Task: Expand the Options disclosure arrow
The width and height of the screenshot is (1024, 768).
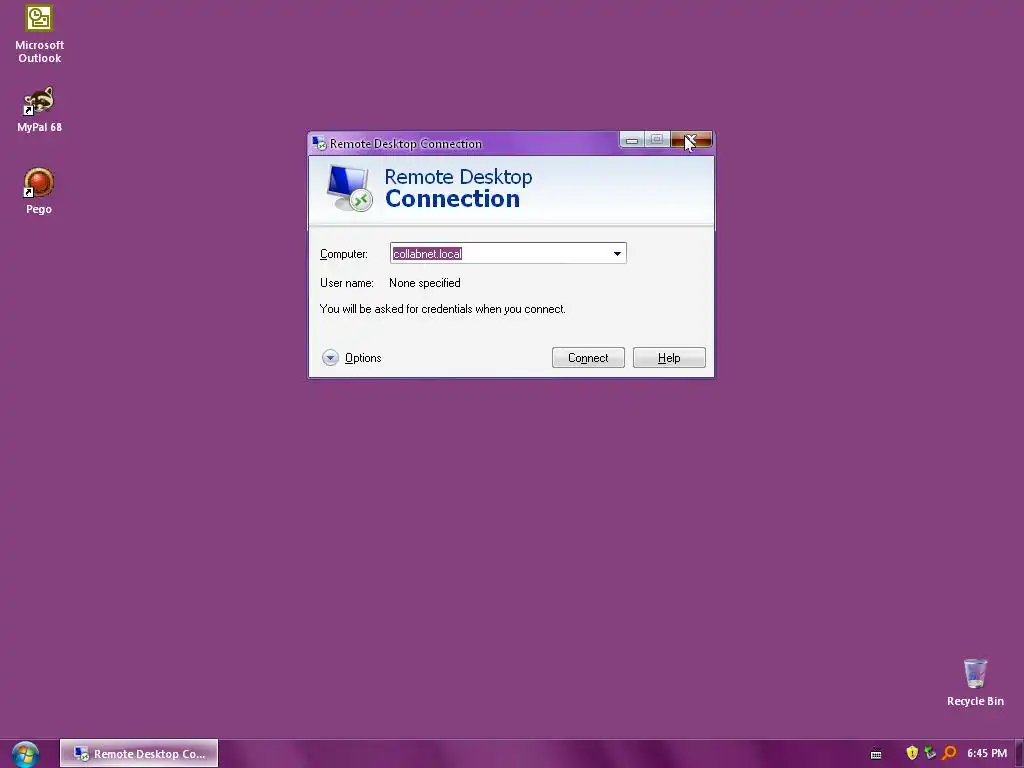Action: (x=330, y=358)
